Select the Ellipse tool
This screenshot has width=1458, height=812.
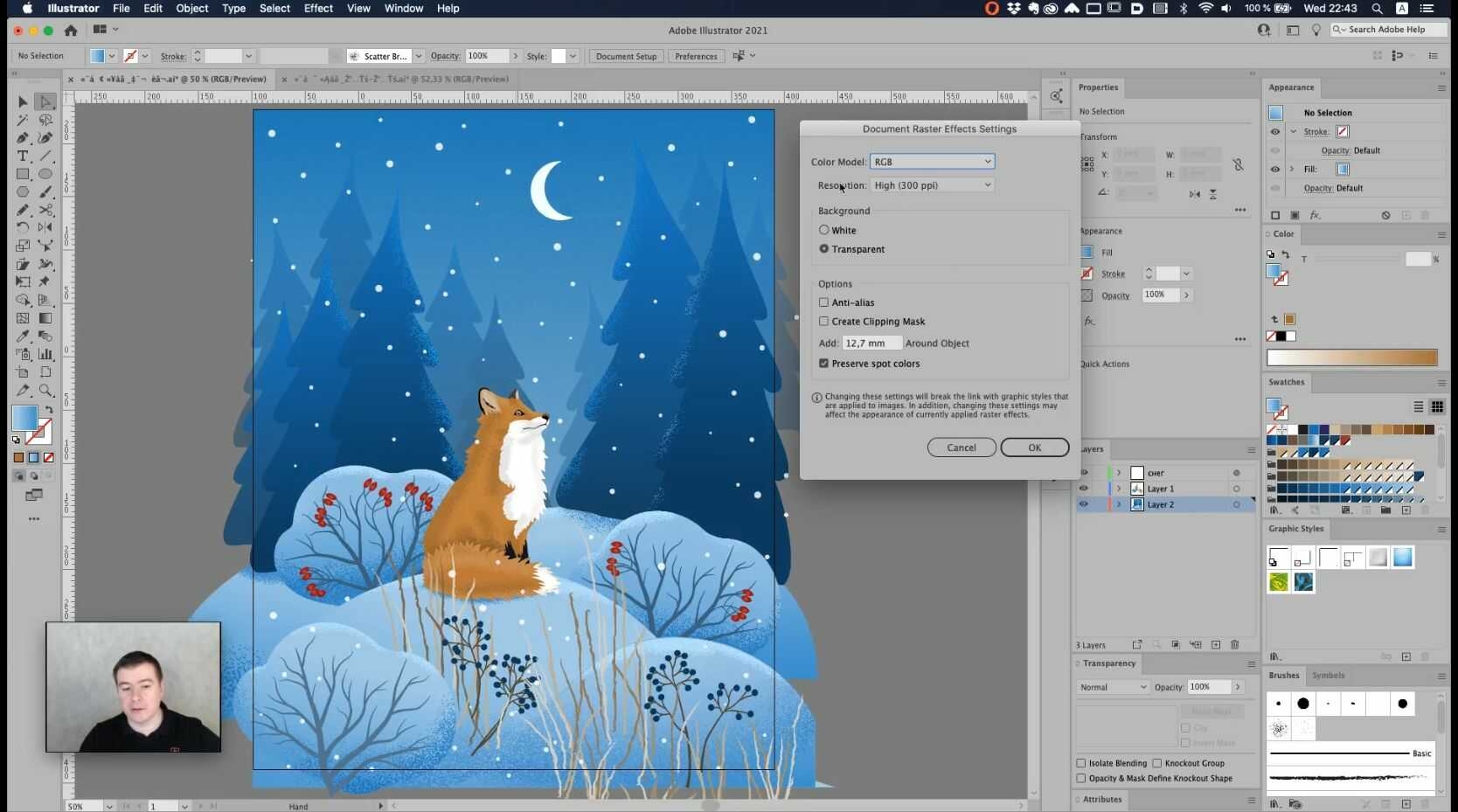45,174
